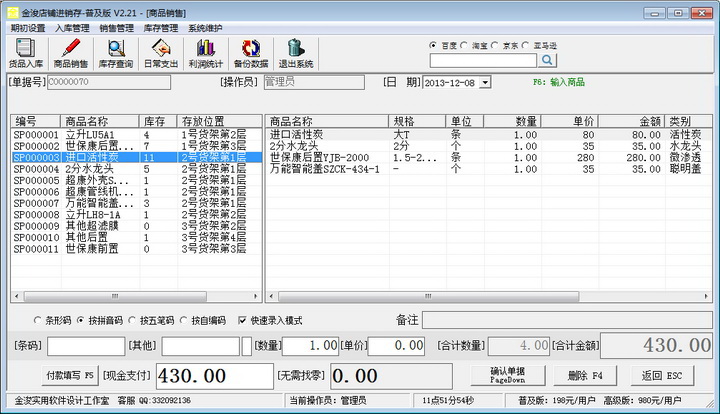Click the 规格 column header
The height and width of the screenshot is (414, 720).
coord(417,122)
